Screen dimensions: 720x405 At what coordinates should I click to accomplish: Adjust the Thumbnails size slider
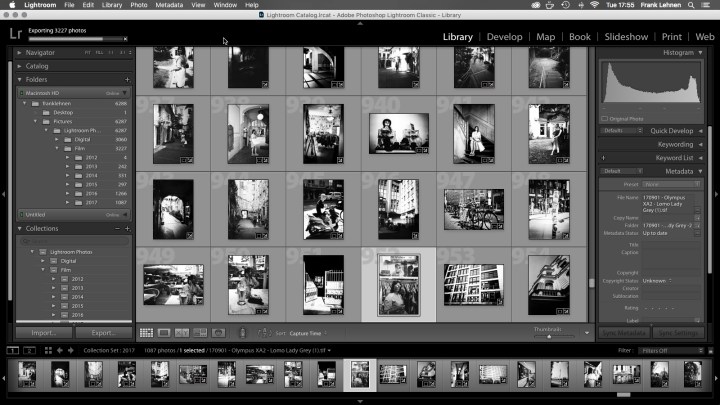pyautogui.click(x=548, y=336)
